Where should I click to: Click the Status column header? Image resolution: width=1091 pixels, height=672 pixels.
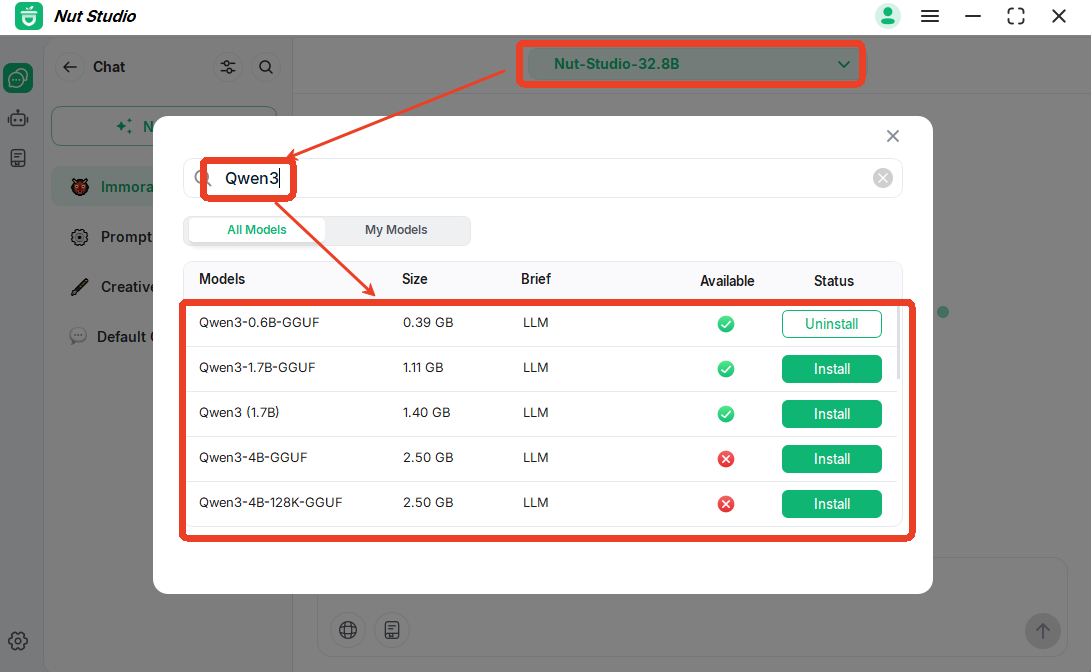click(834, 281)
